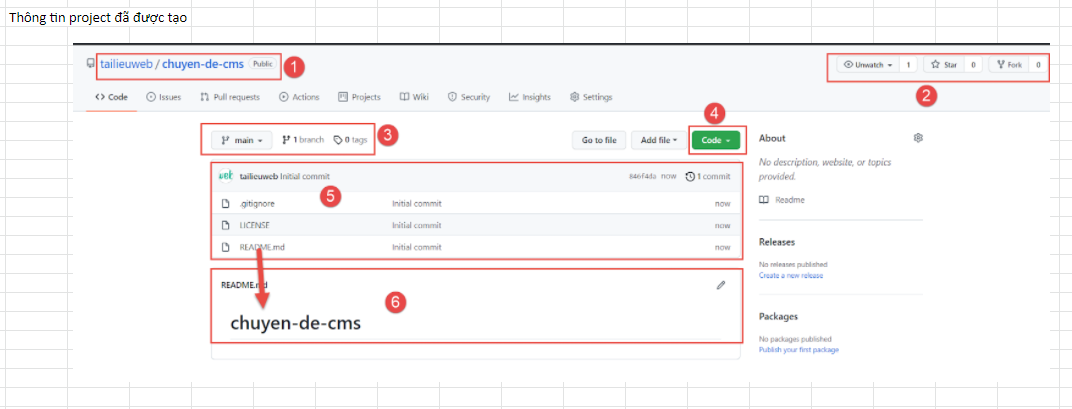The width and height of the screenshot is (1072, 409).
Task: Click Create a new release link
Action: (x=791, y=276)
